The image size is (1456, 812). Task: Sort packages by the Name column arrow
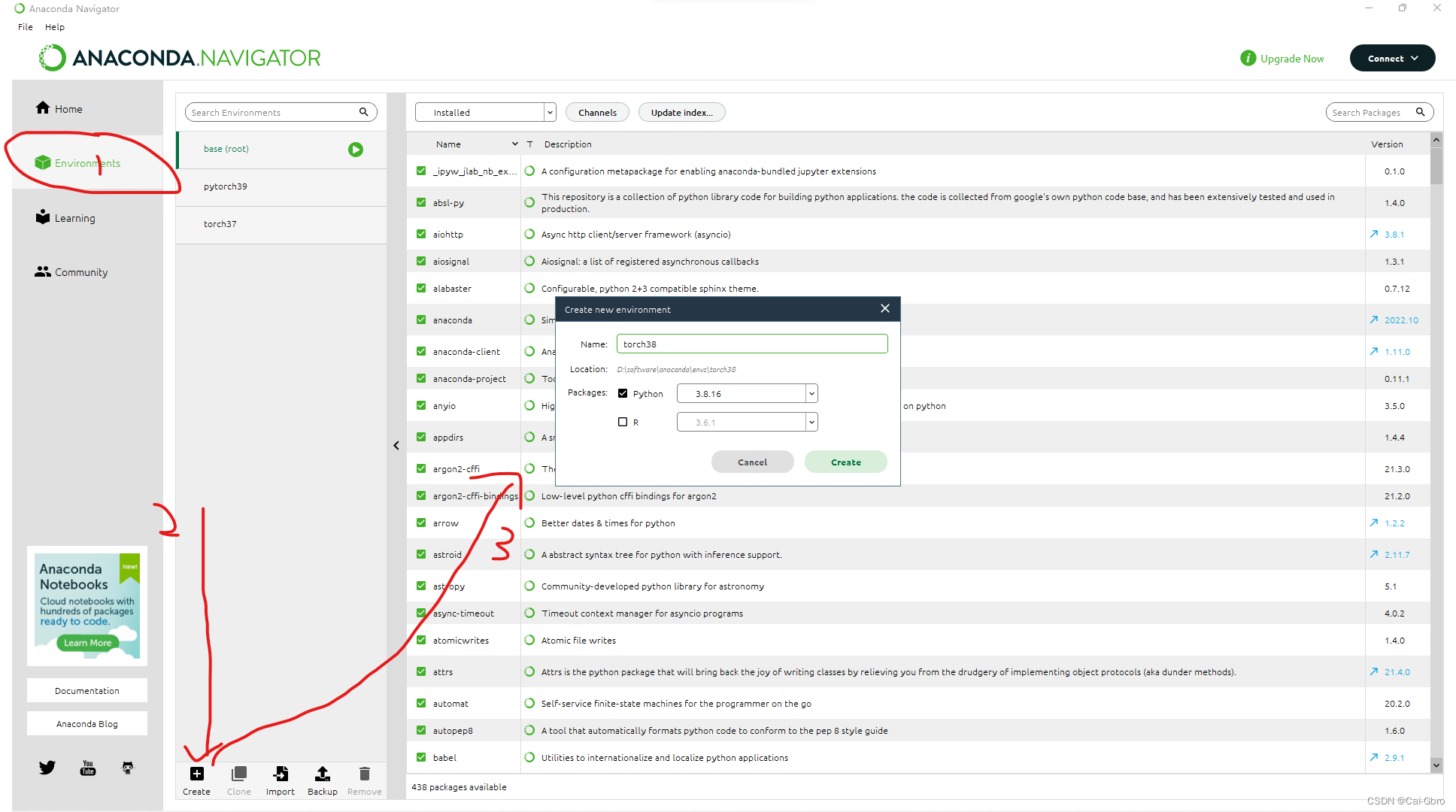click(515, 144)
